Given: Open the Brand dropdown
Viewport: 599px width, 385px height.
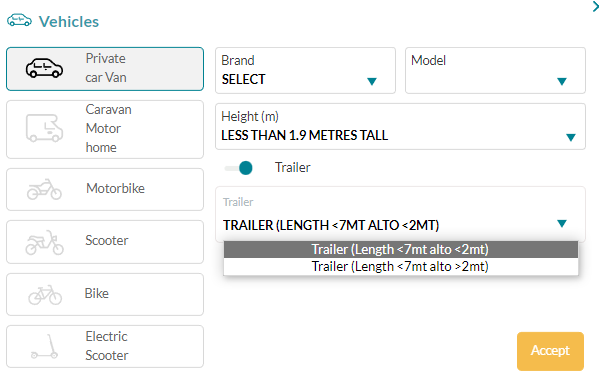Looking at the screenshot, I should pyautogui.click(x=305, y=70).
